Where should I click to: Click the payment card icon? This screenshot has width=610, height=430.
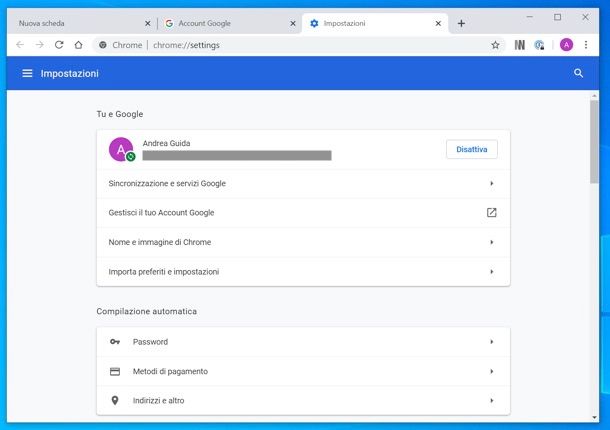click(115, 371)
